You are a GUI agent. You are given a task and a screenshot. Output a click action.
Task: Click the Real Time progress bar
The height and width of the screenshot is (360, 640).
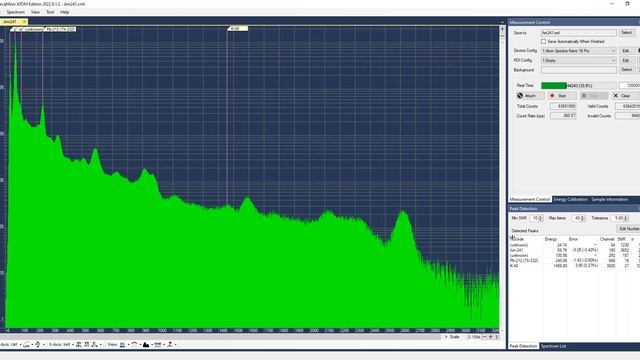(579, 86)
